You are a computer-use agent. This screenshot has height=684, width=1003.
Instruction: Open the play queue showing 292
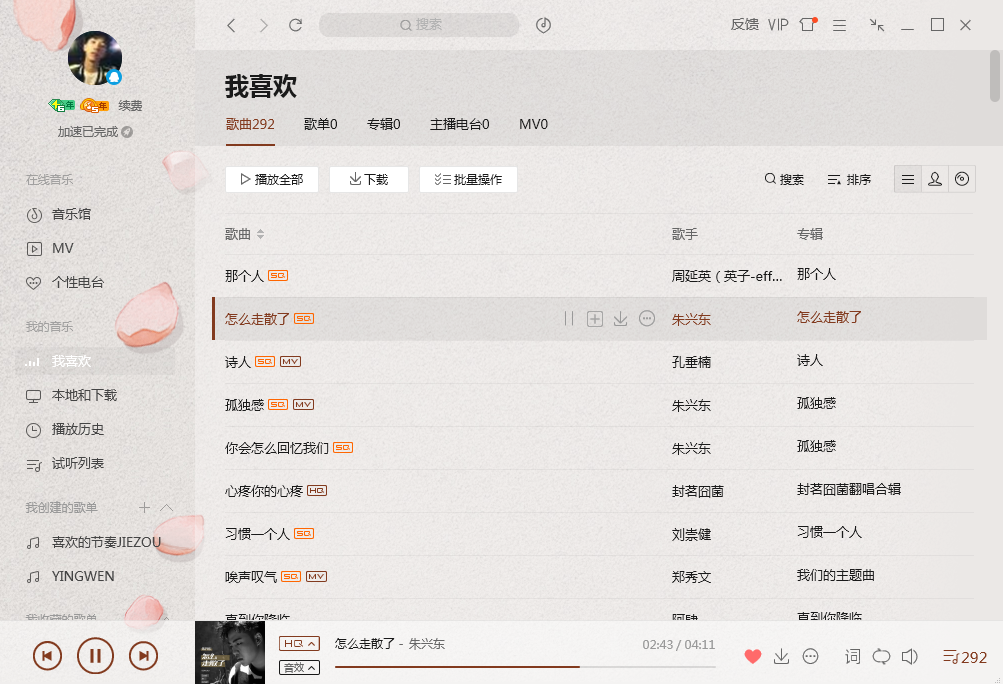coord(965,657)
